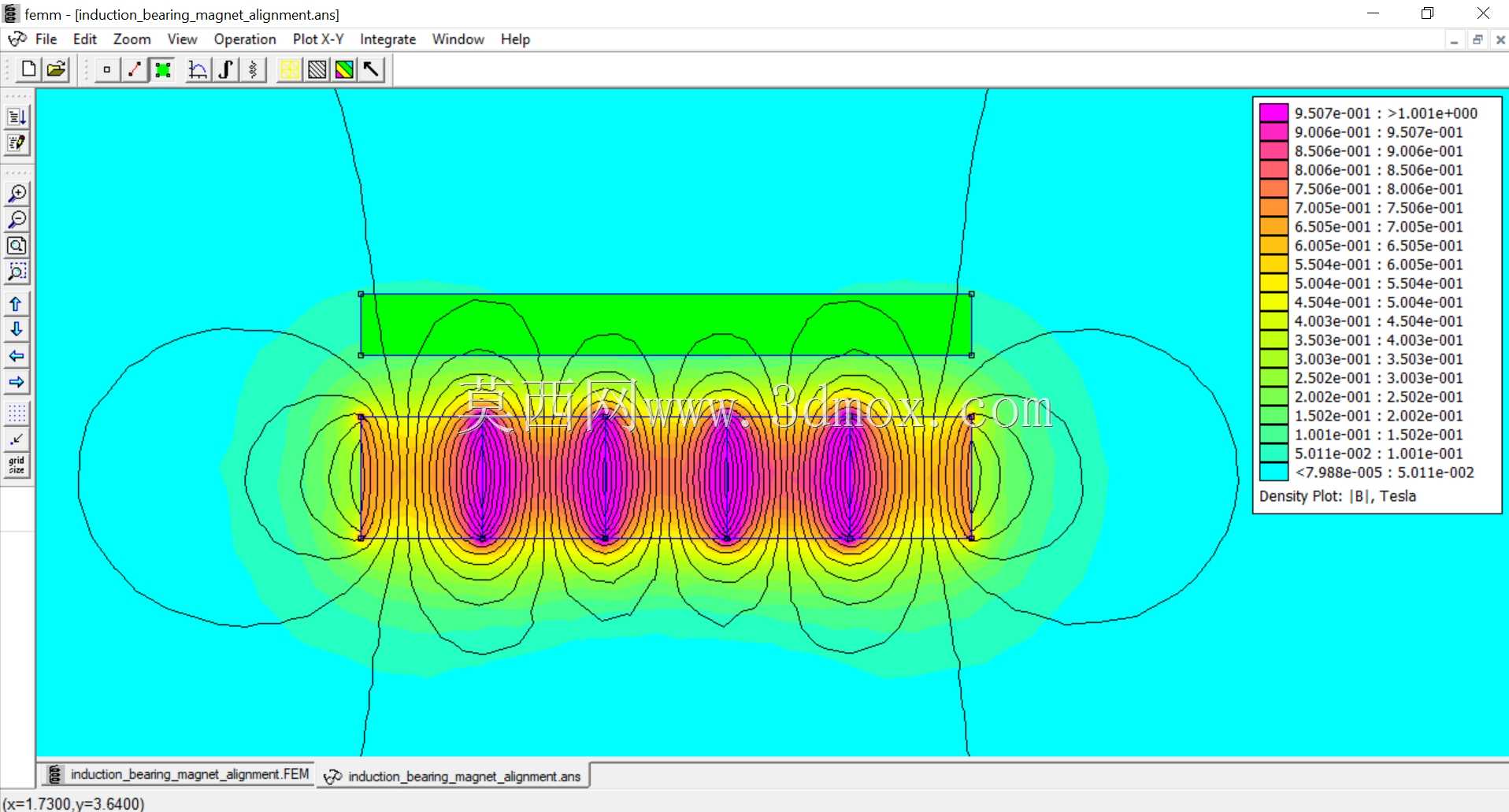Viewport: 1509px width, 812px height.
Task: Switch to induction_bearing_magnet_alignment.FEM tab
Action: click(178, 775)
